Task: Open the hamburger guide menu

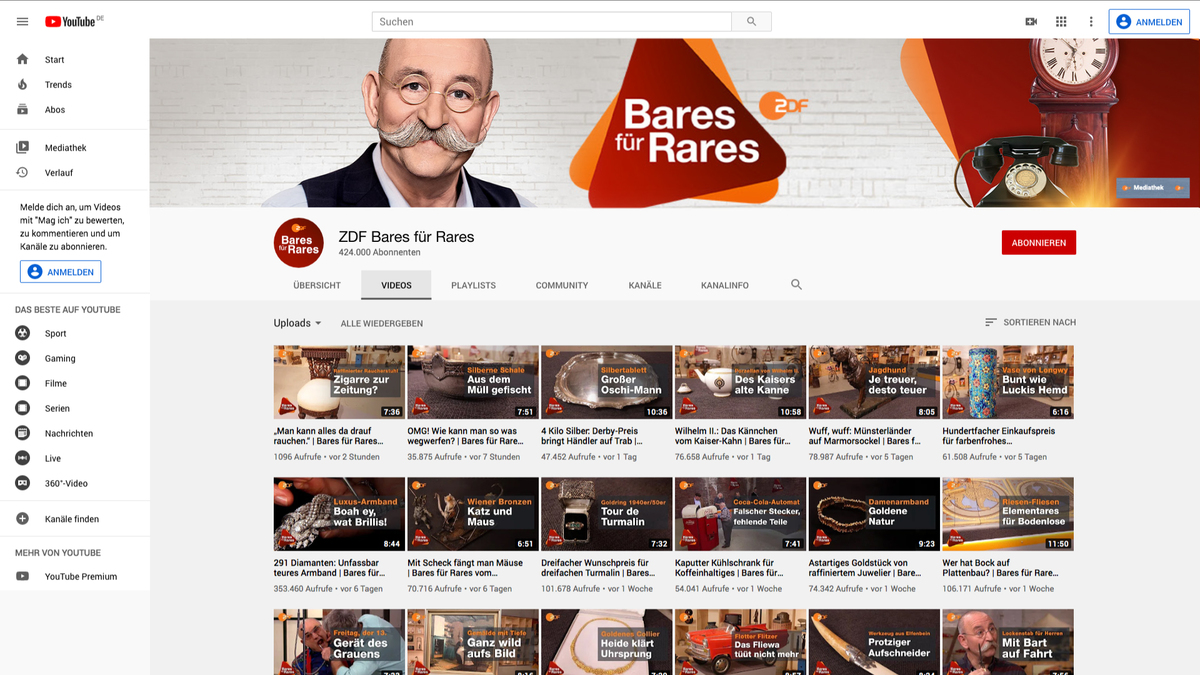Action: (22, 21)
